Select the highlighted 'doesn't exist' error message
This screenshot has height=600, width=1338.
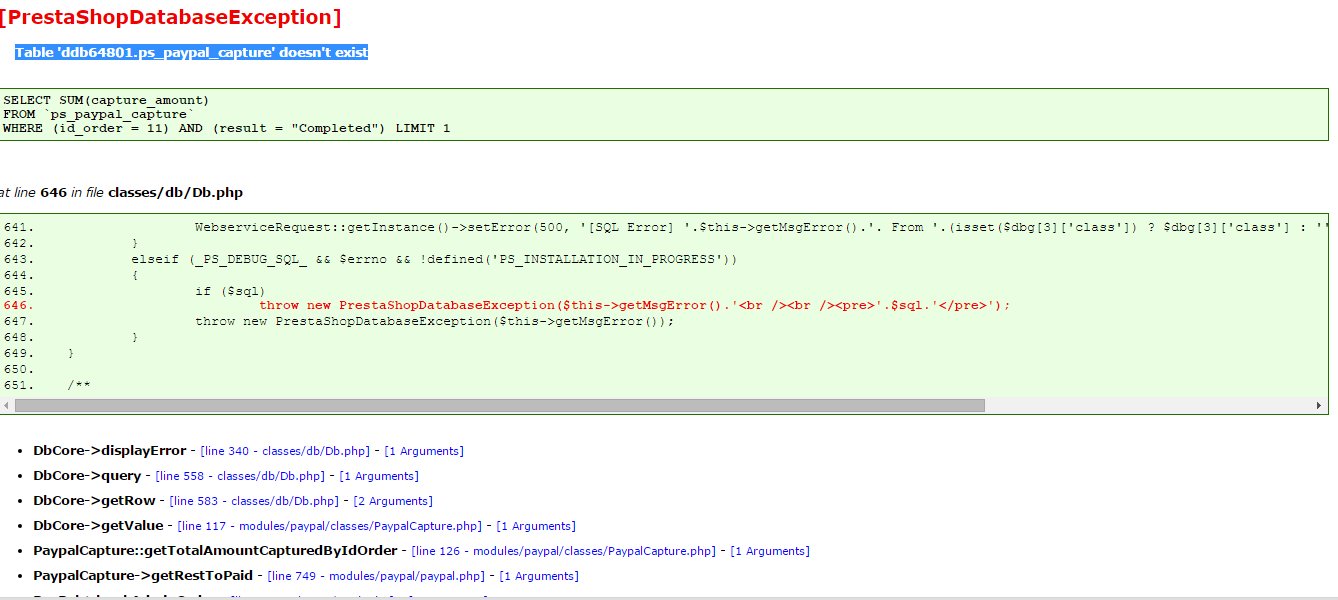191,52
